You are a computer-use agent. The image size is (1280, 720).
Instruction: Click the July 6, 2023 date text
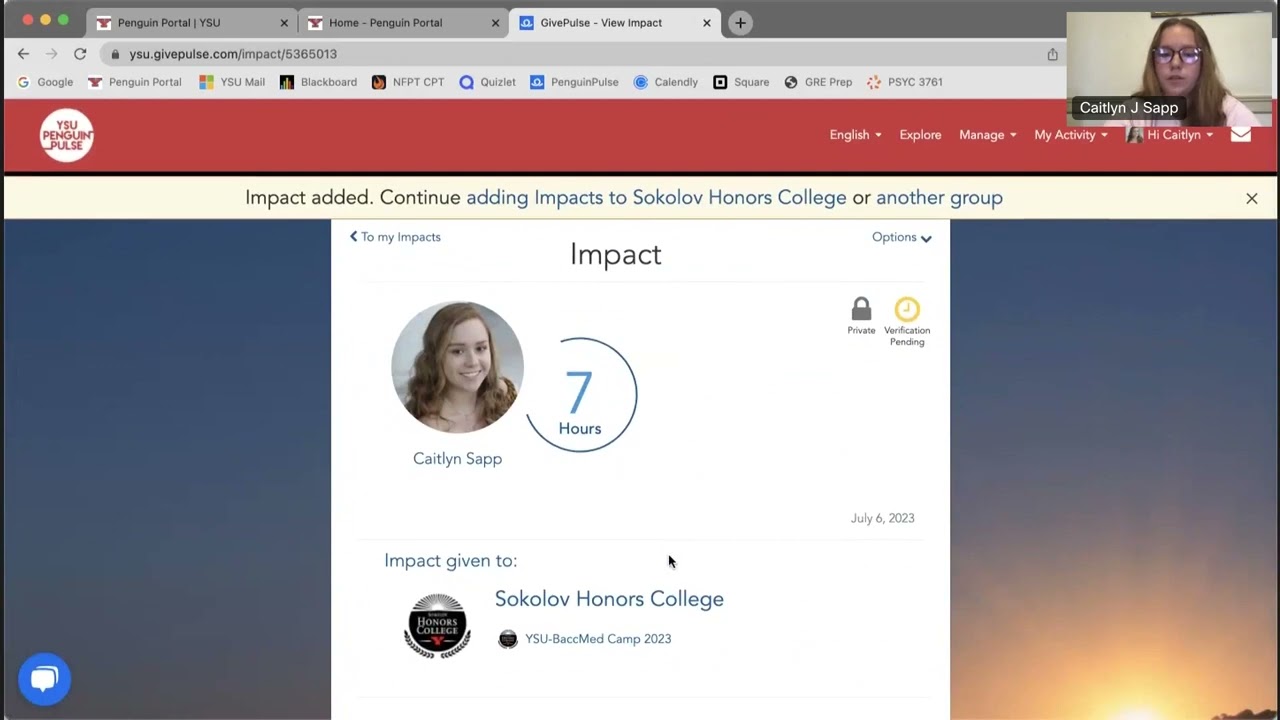click(x=882, y=518)
